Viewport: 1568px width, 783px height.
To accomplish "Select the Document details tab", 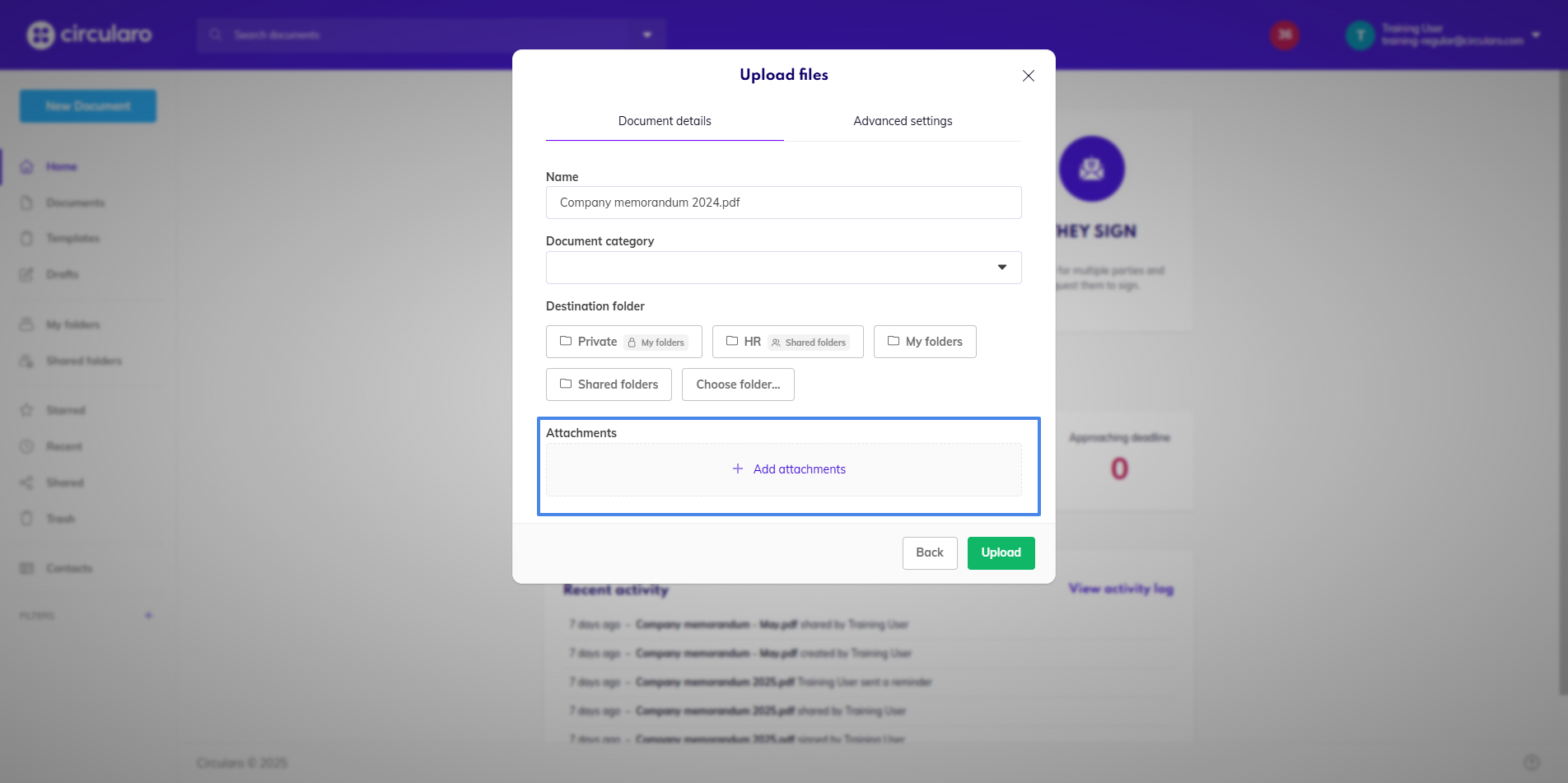I will 665,121.
